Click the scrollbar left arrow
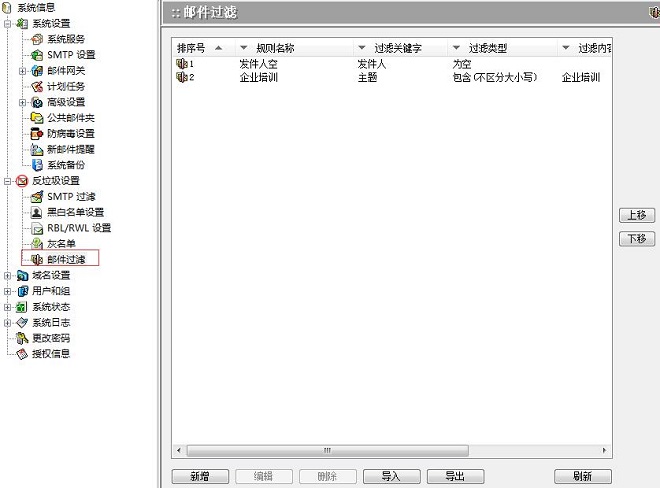This screenshot has height=488, width=660. [x=179, y=451]
